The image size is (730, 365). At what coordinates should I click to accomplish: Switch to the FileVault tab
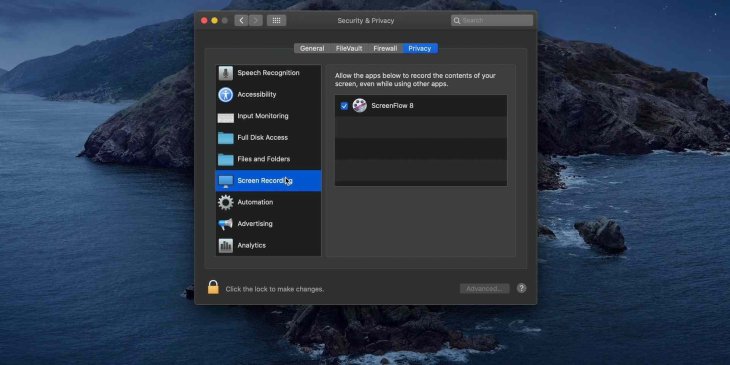349,48
